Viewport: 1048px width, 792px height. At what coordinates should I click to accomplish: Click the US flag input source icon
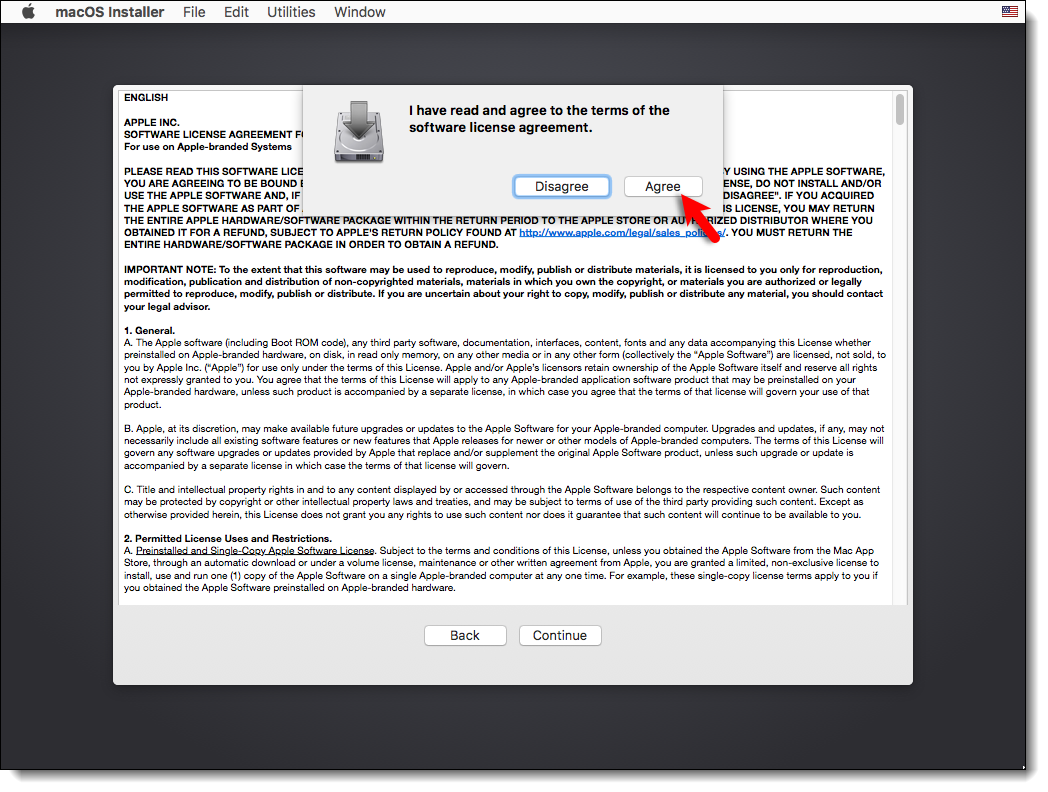[x=1009, y=11]
